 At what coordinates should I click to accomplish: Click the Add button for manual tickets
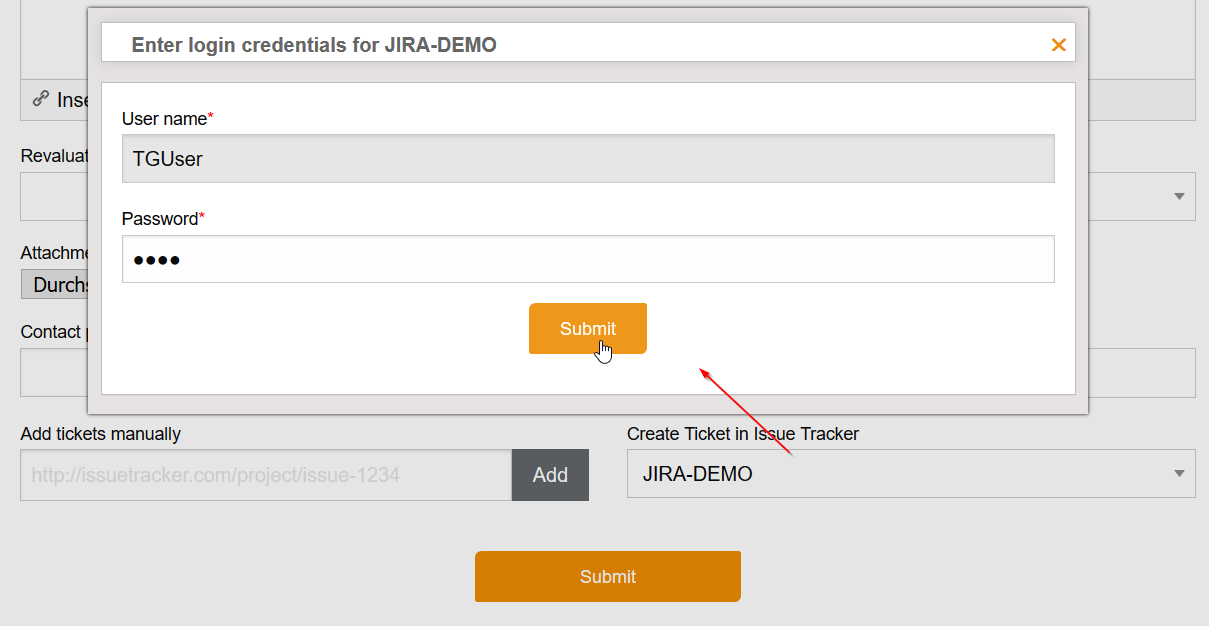point(550,475)
